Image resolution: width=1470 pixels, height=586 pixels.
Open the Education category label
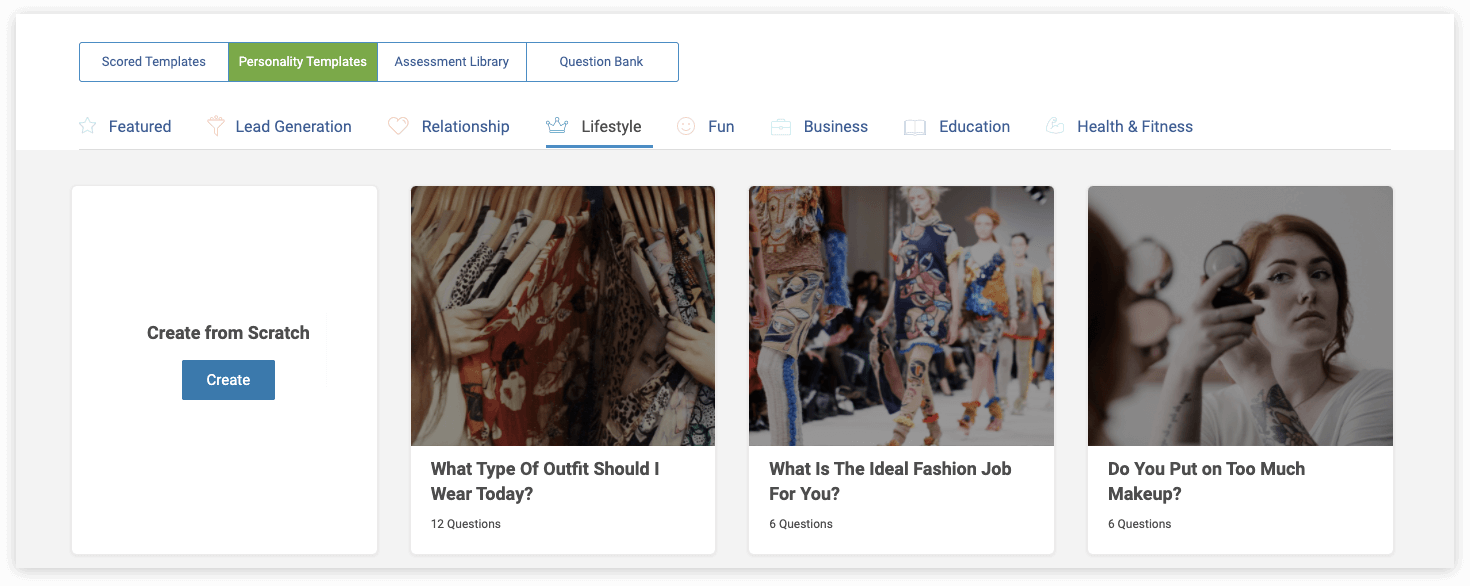tap(974, 127)
